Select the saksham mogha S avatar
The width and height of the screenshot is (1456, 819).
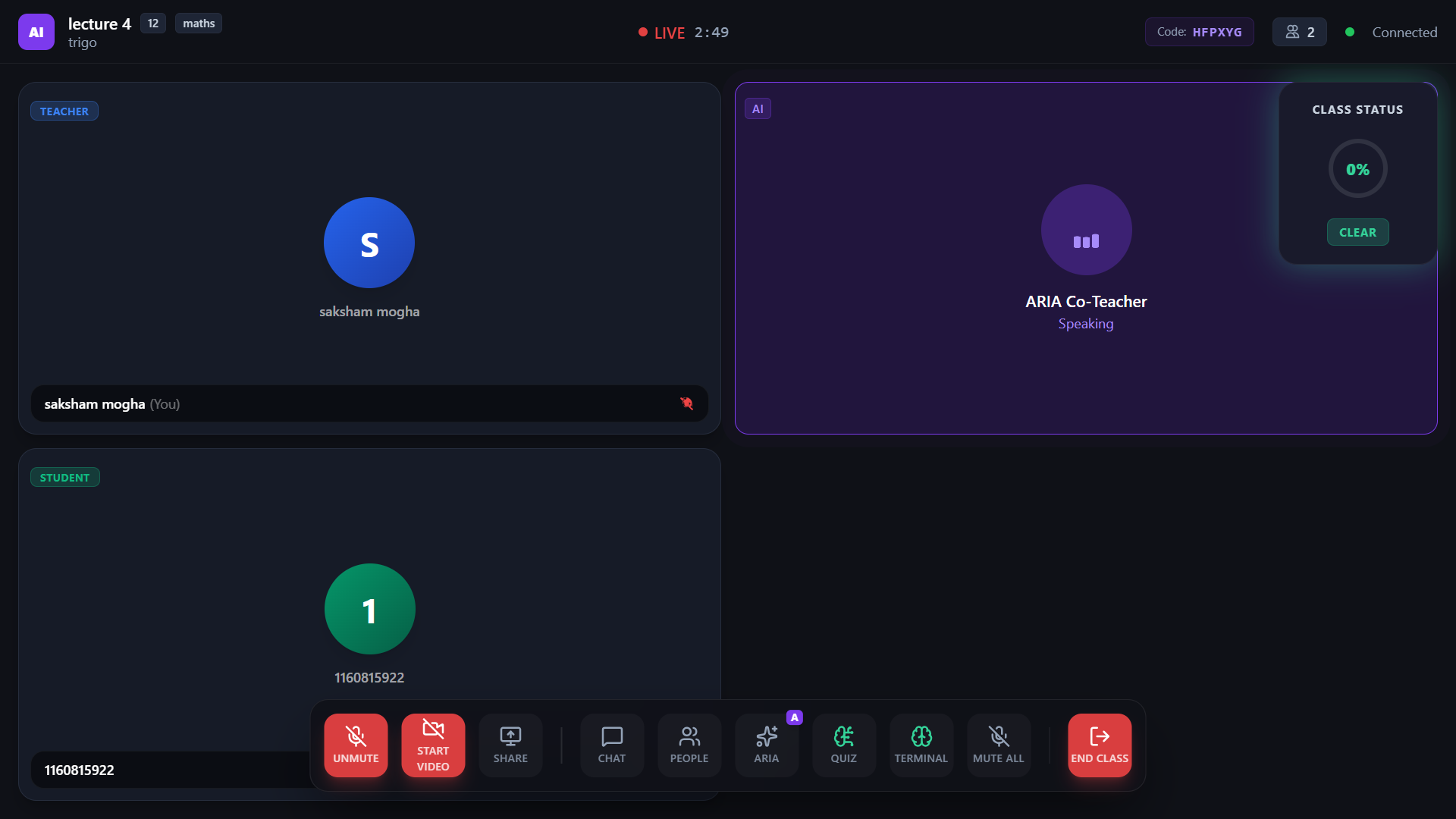click(x=369, y=243)
